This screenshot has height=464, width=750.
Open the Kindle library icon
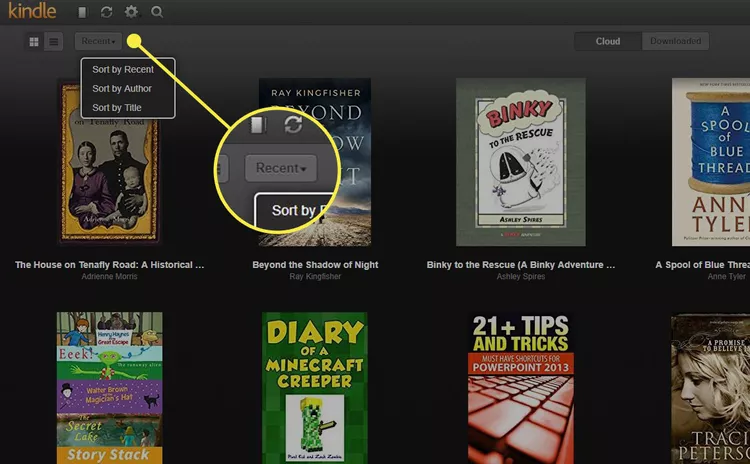(82, 12)
